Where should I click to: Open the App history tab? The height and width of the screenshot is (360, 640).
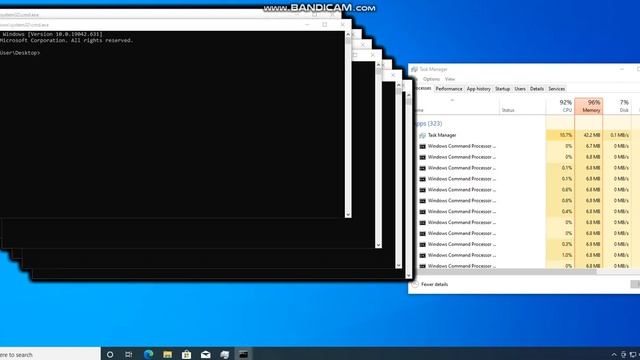pyautogui.click(x=478, y=89)
